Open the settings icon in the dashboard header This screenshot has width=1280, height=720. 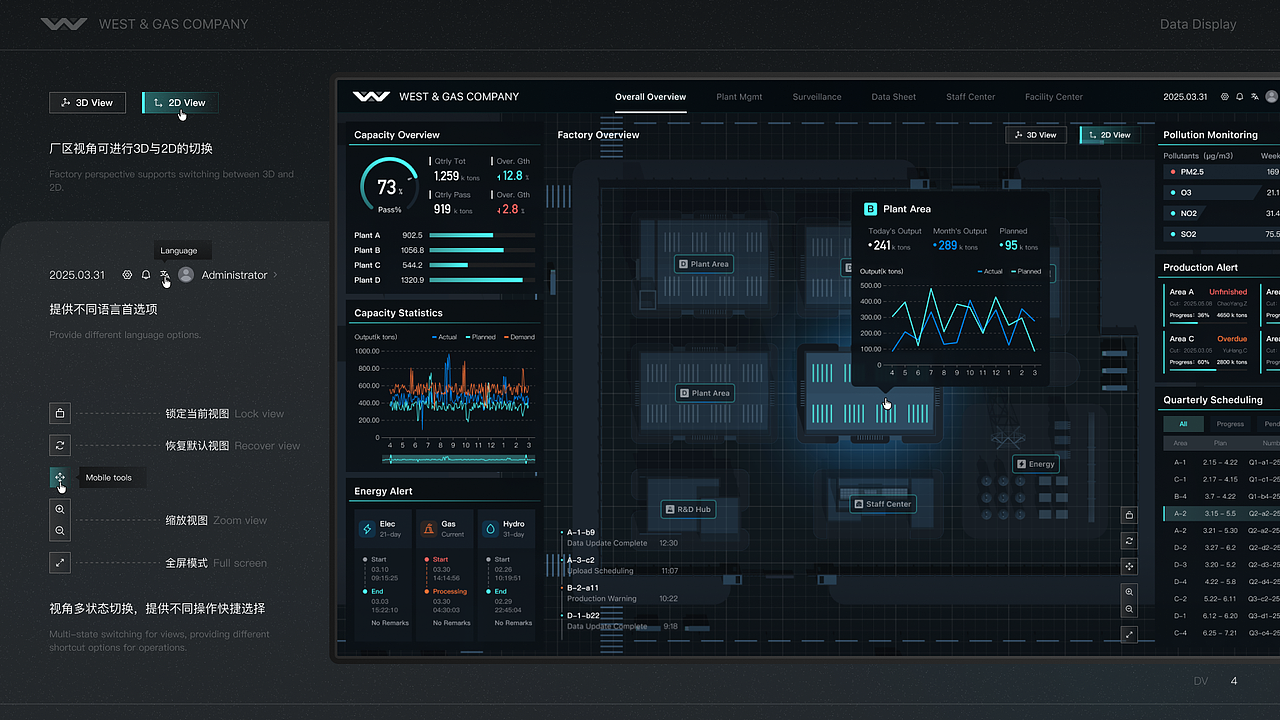(x=1225, y=97)
